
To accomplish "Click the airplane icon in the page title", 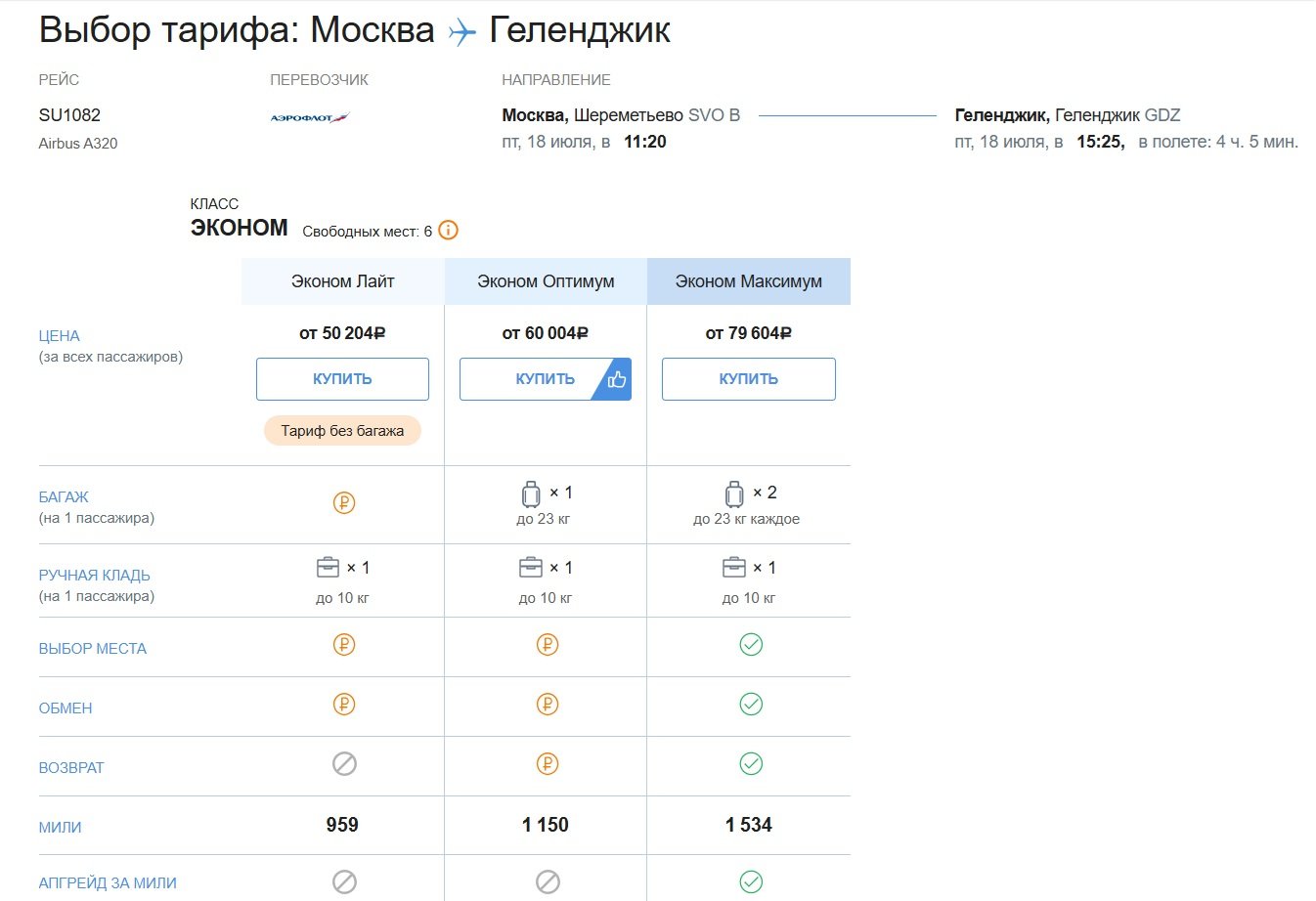I will [x=461, y=32].
